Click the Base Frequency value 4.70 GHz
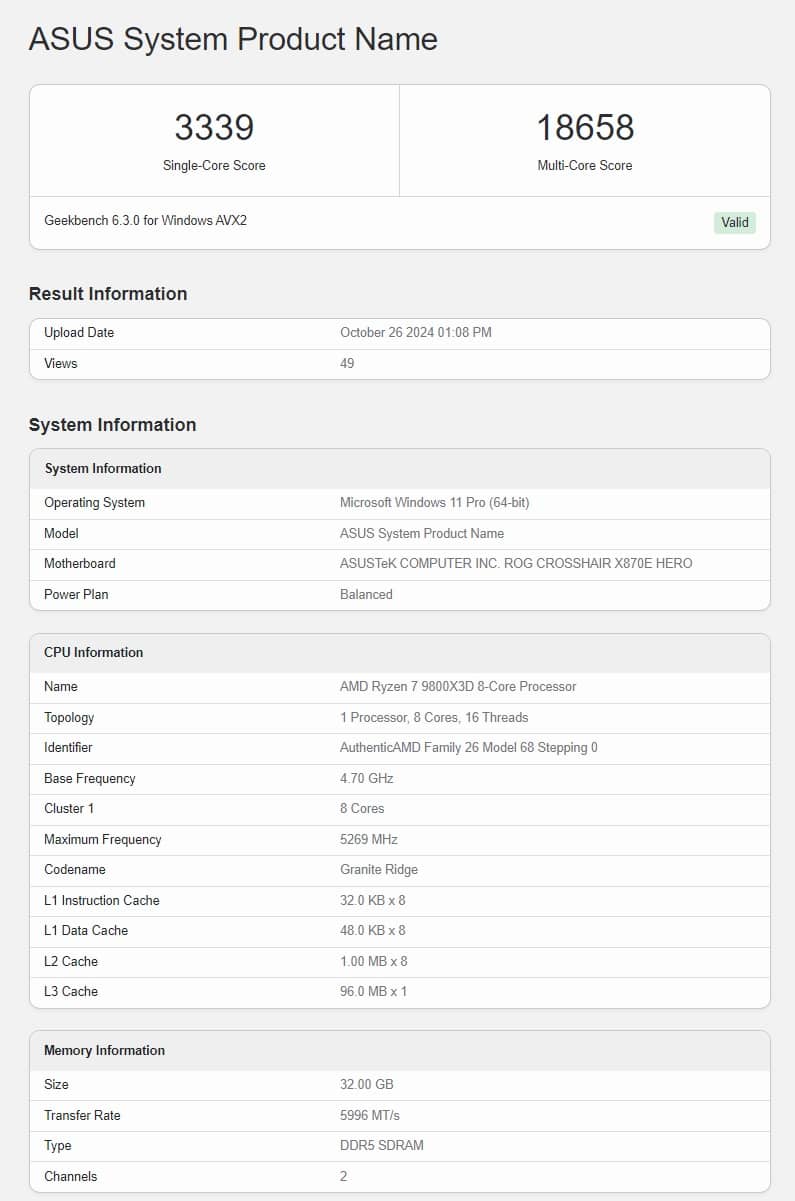 [x=367, y=778]
